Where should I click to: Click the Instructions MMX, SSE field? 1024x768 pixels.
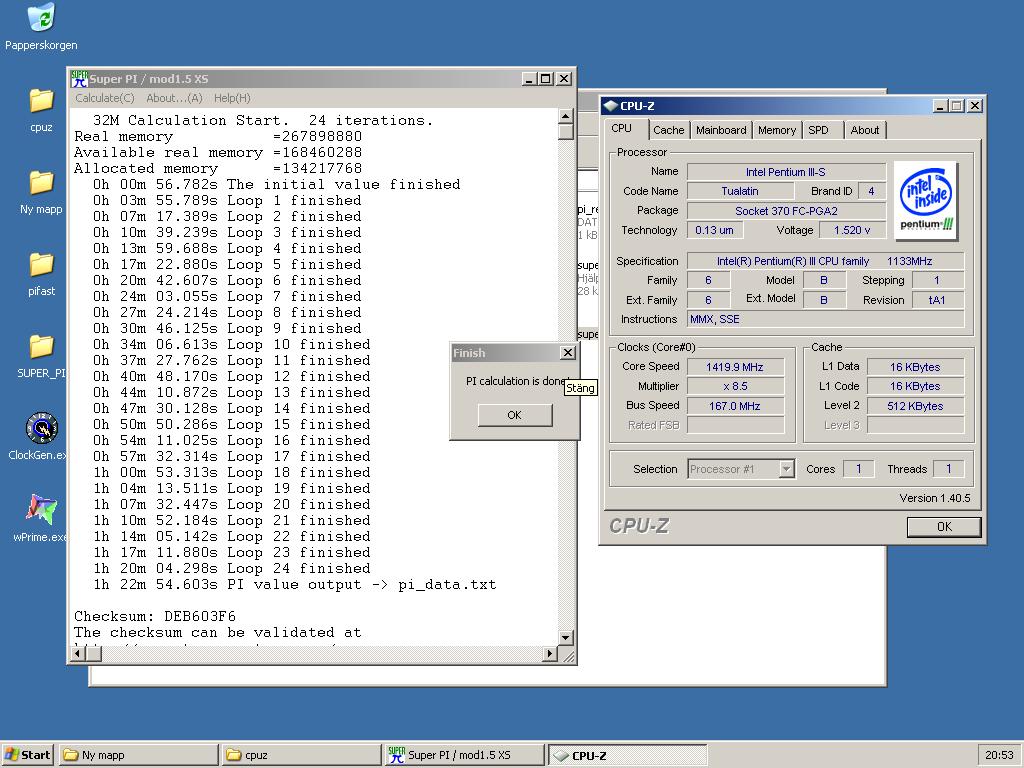point(825,319)
